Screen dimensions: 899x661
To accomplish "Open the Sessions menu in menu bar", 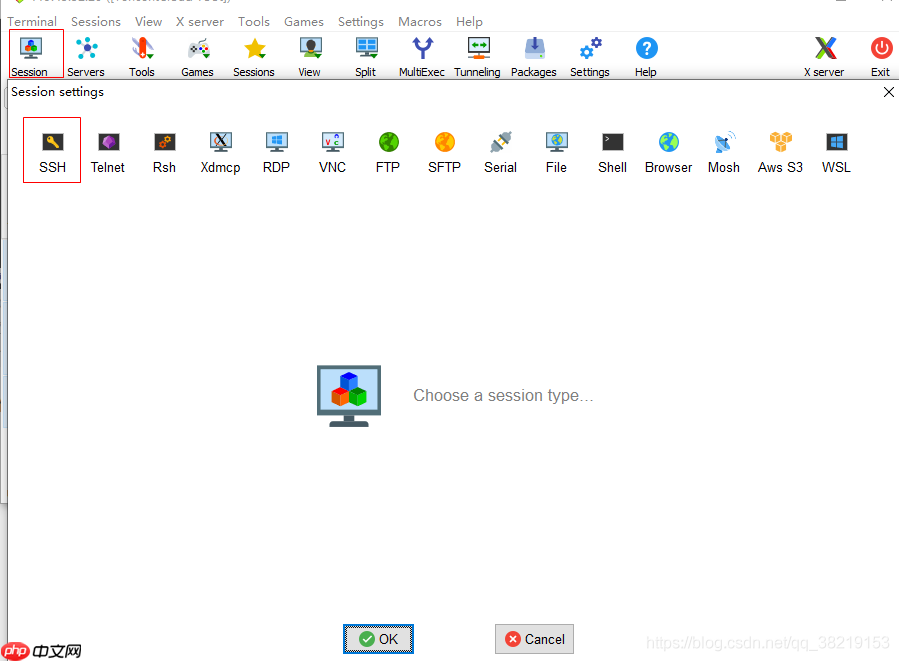I will click(x=96, y=22).
